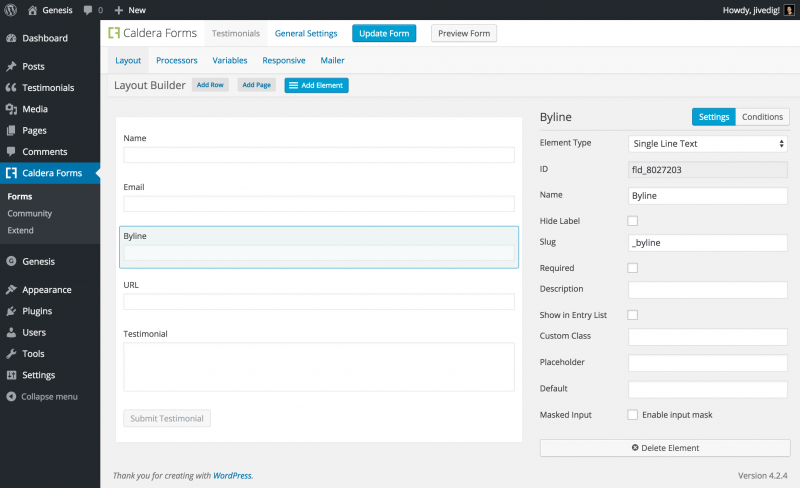The width and height of the screenshot is (800, 488).
Task: Click the Appearance paintbrush icon
Action: click(x=11, y=289)
